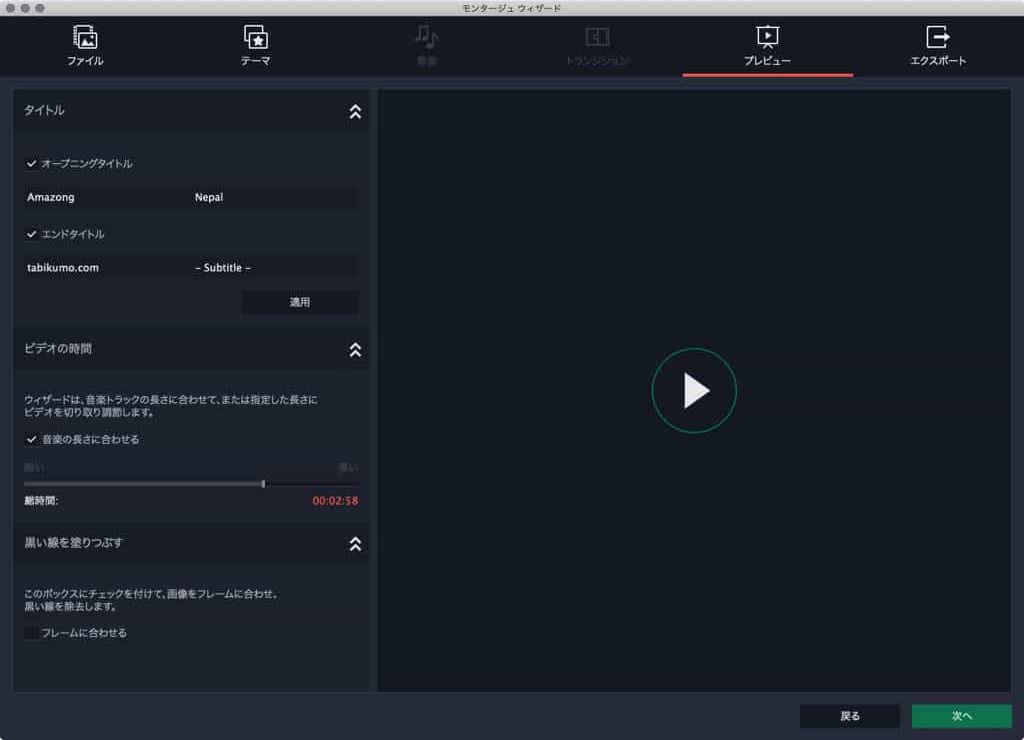
Task: Click the green 次へ button
Action: tap(961, 716)
